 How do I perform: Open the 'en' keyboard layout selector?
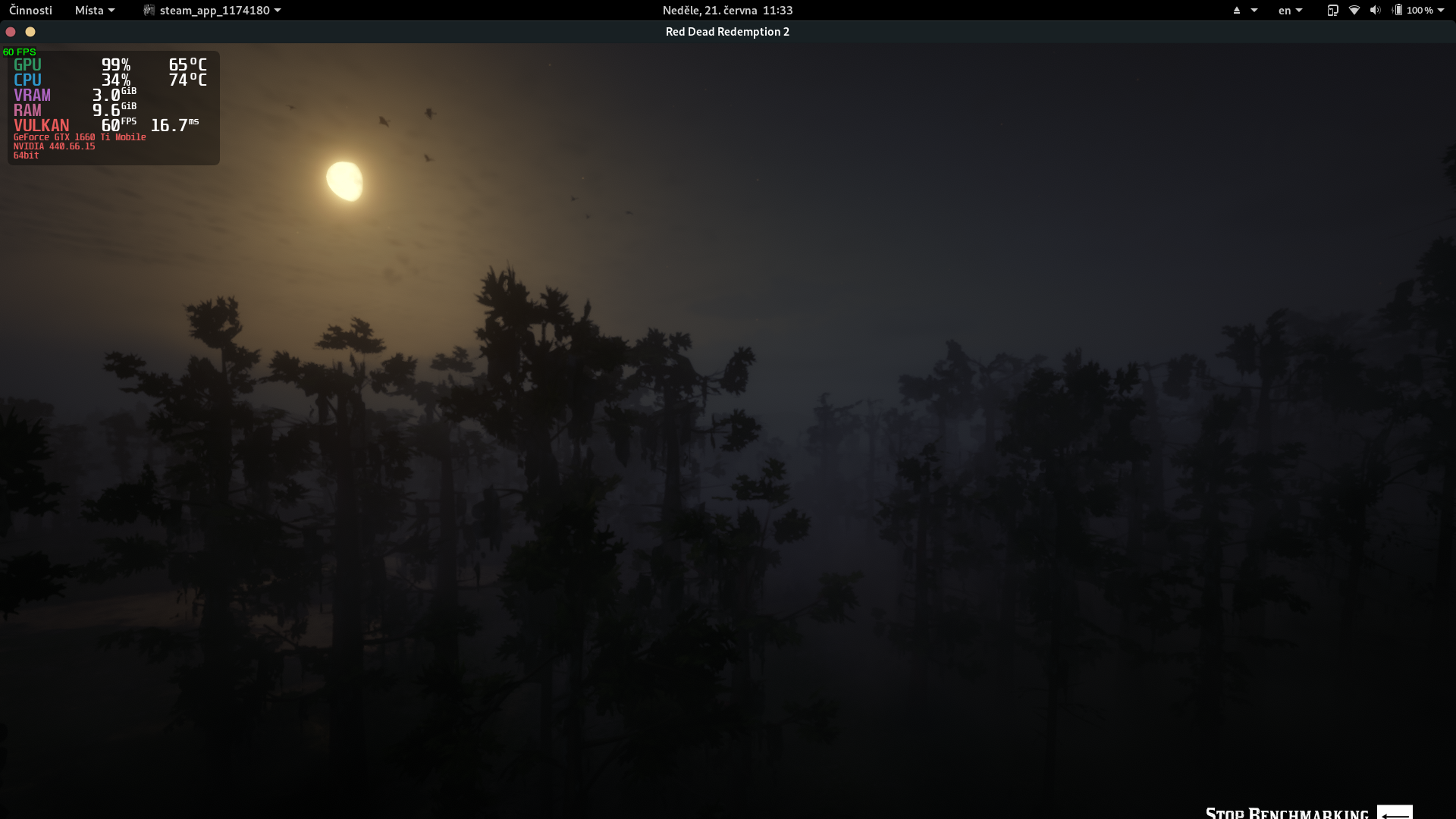pyautogui.click(x=1290, y=11)
